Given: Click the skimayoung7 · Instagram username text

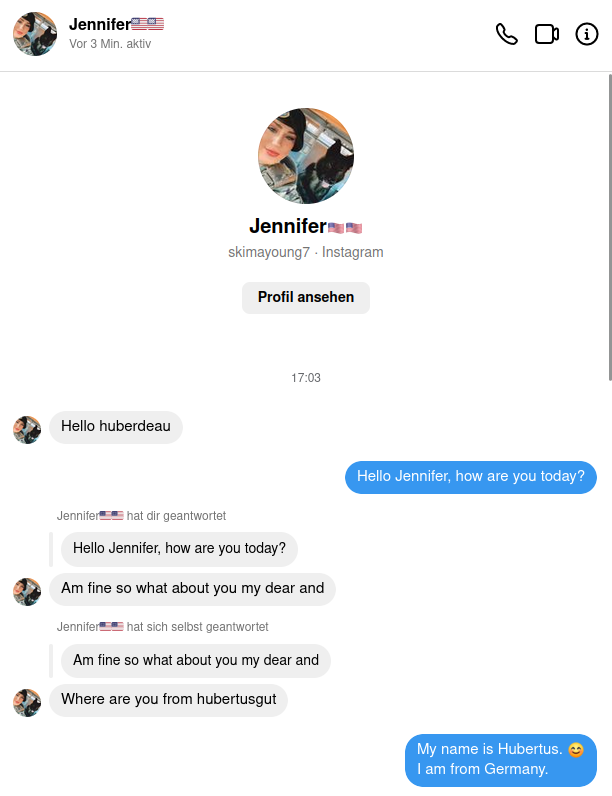Looking at the screenshot, I should pyautogui.click(x=306, y=252).
